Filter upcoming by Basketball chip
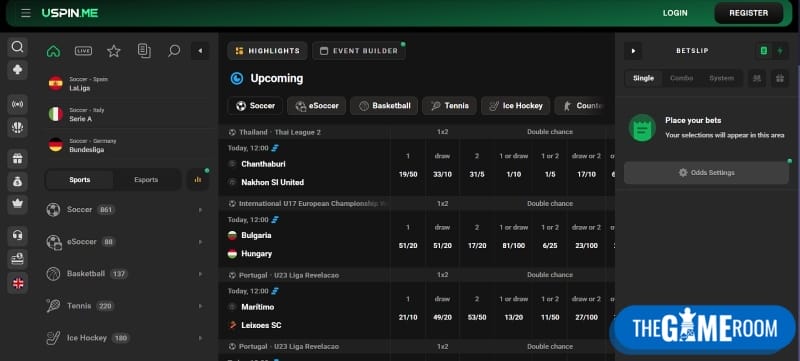800x361 pixels. click(x=384, y=106)
